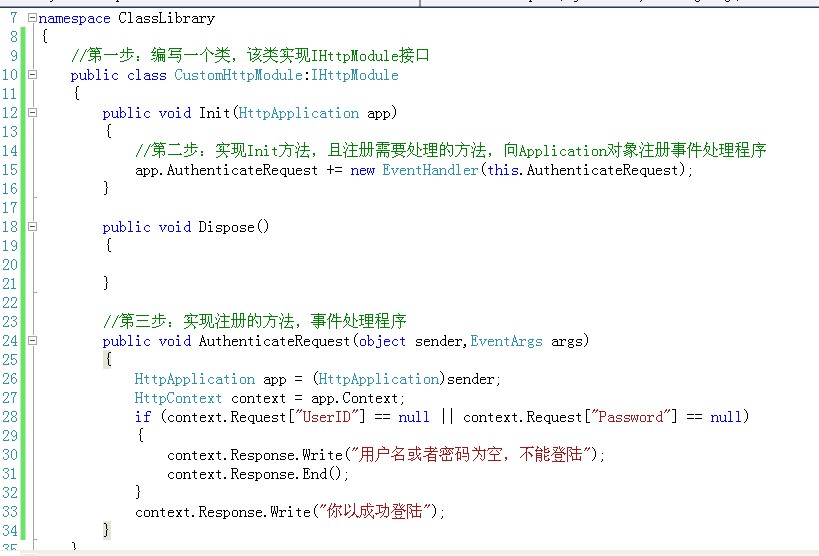Click HttpContext type on line 27
The width and height of the screenshot is (819, 556).
tap(178, 398)
